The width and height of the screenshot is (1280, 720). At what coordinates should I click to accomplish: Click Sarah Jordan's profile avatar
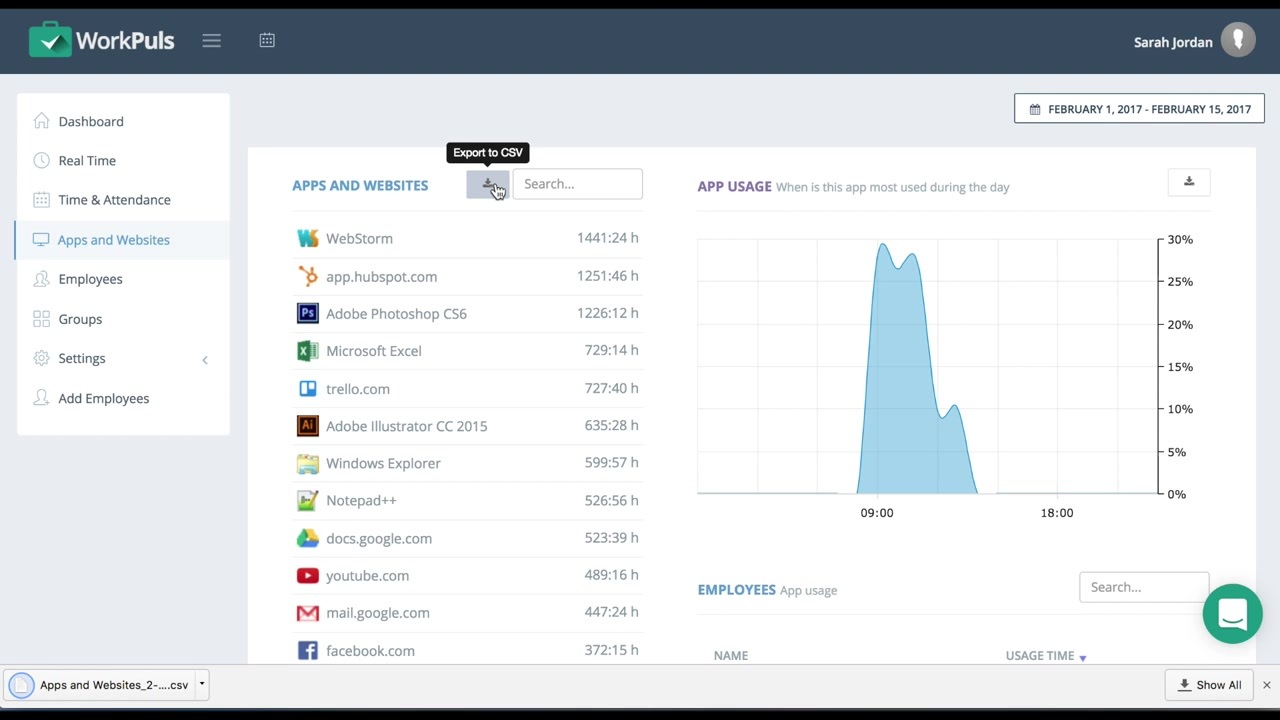point(1238,41)
